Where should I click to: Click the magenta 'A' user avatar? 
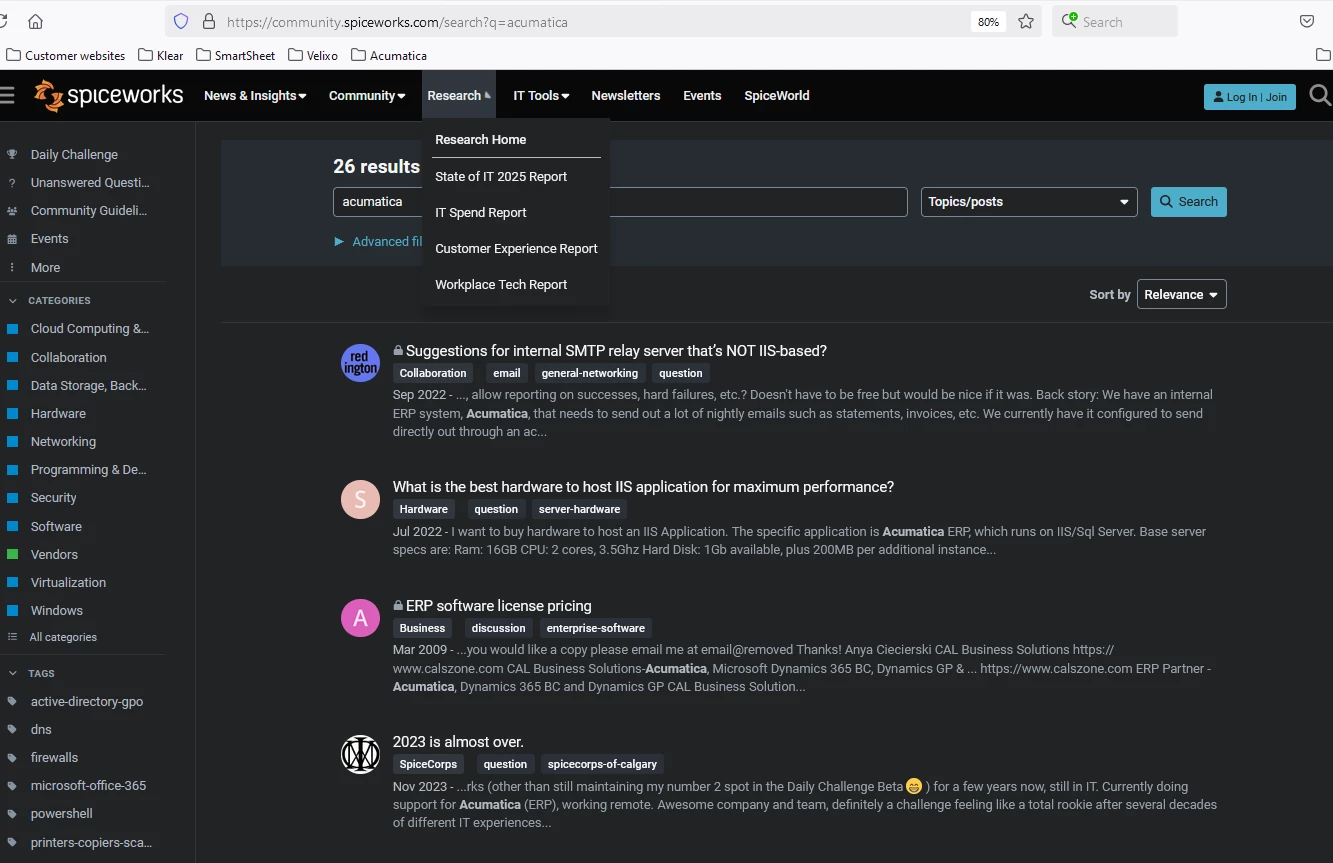pyautogui.click(x=360, y=618)
